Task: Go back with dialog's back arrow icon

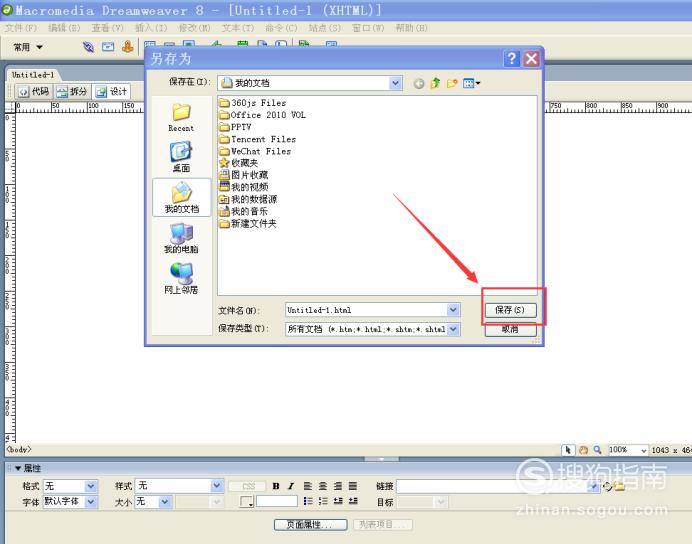Action: 419,83
